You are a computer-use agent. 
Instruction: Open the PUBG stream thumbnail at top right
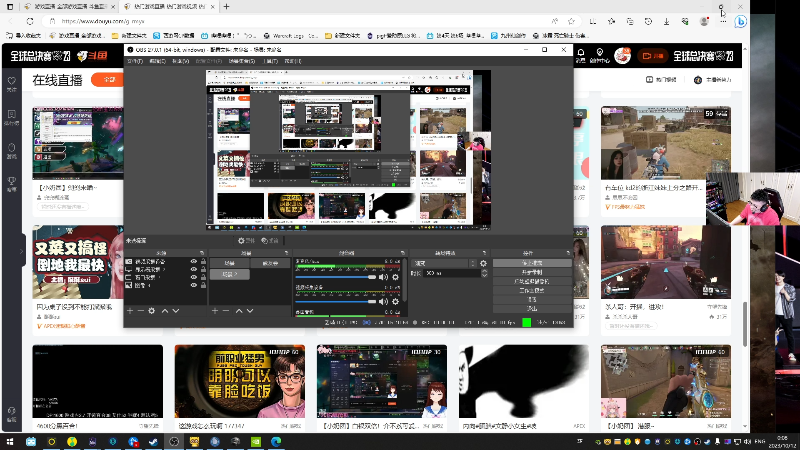(666, 143)
